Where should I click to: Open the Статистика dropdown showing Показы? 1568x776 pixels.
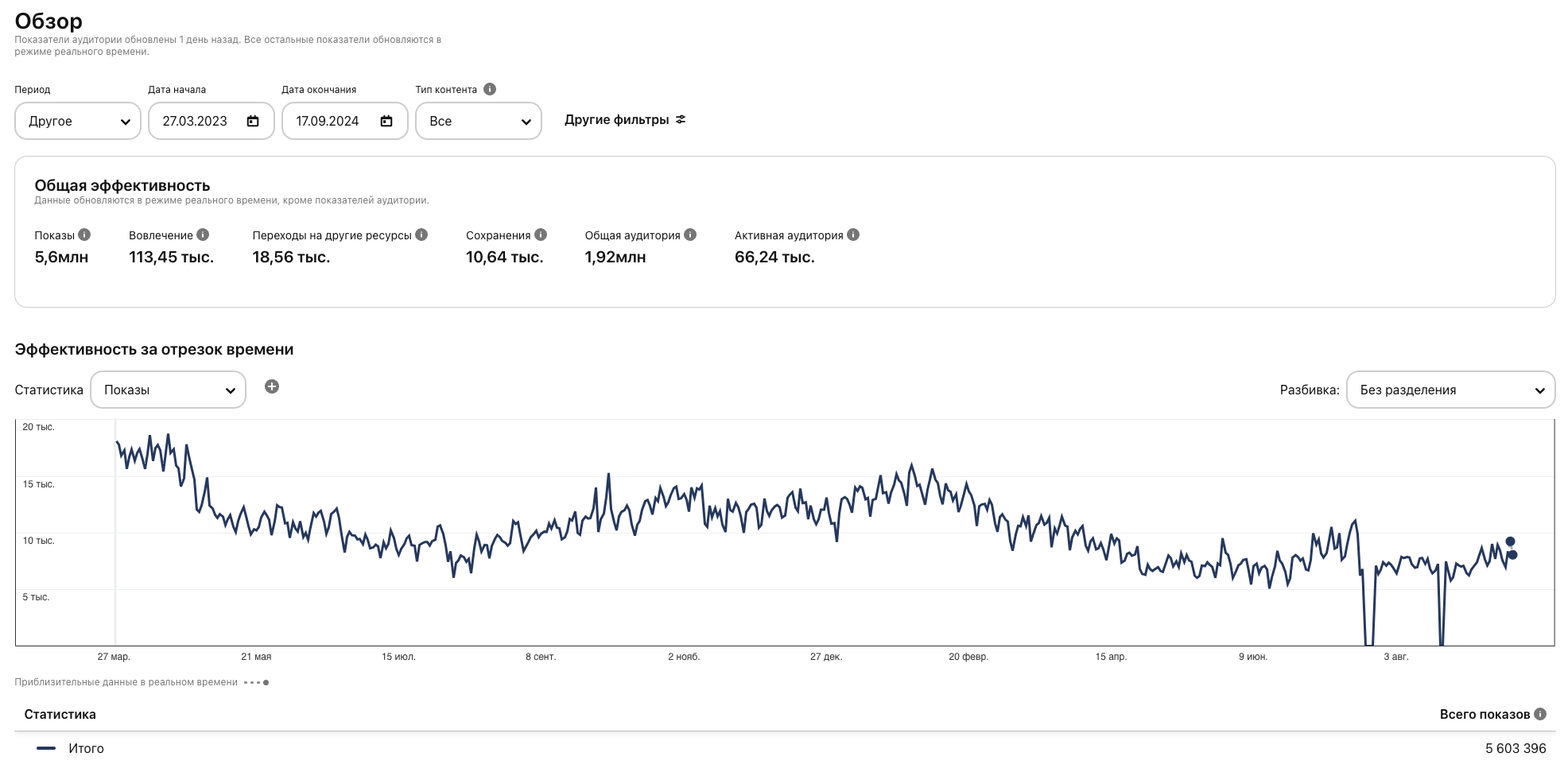pos(168,390)
